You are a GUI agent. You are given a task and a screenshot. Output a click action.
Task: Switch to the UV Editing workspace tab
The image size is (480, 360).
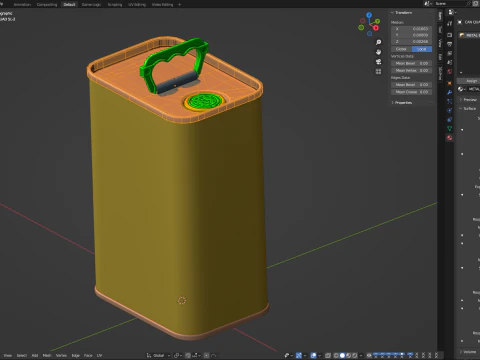pyautogui.click(x=137, y=4)
